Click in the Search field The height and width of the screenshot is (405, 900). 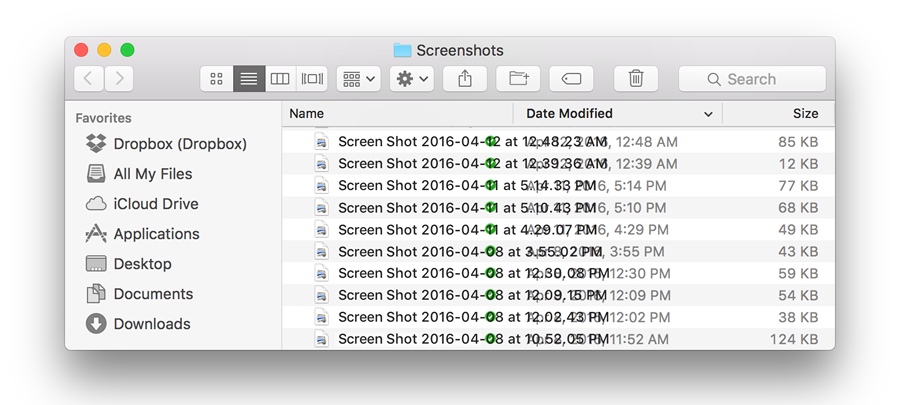[752, 79]
